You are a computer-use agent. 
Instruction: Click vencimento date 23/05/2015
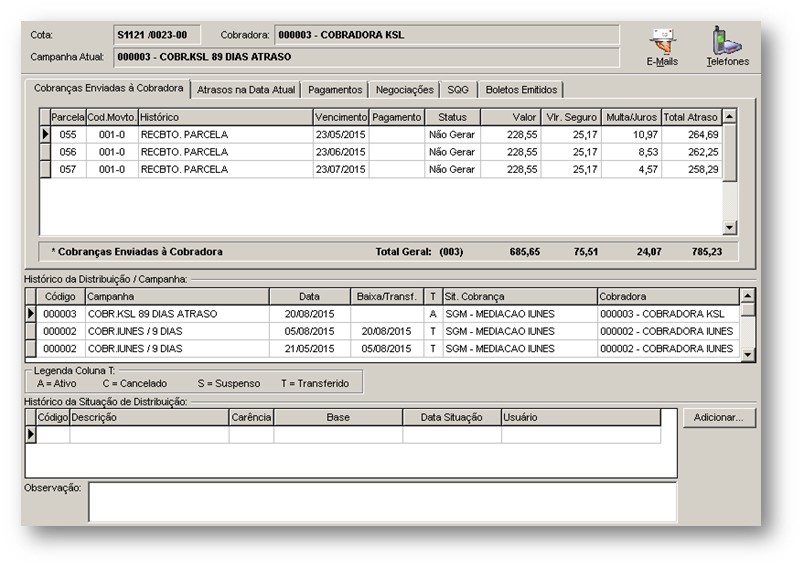tap(341, 134)
